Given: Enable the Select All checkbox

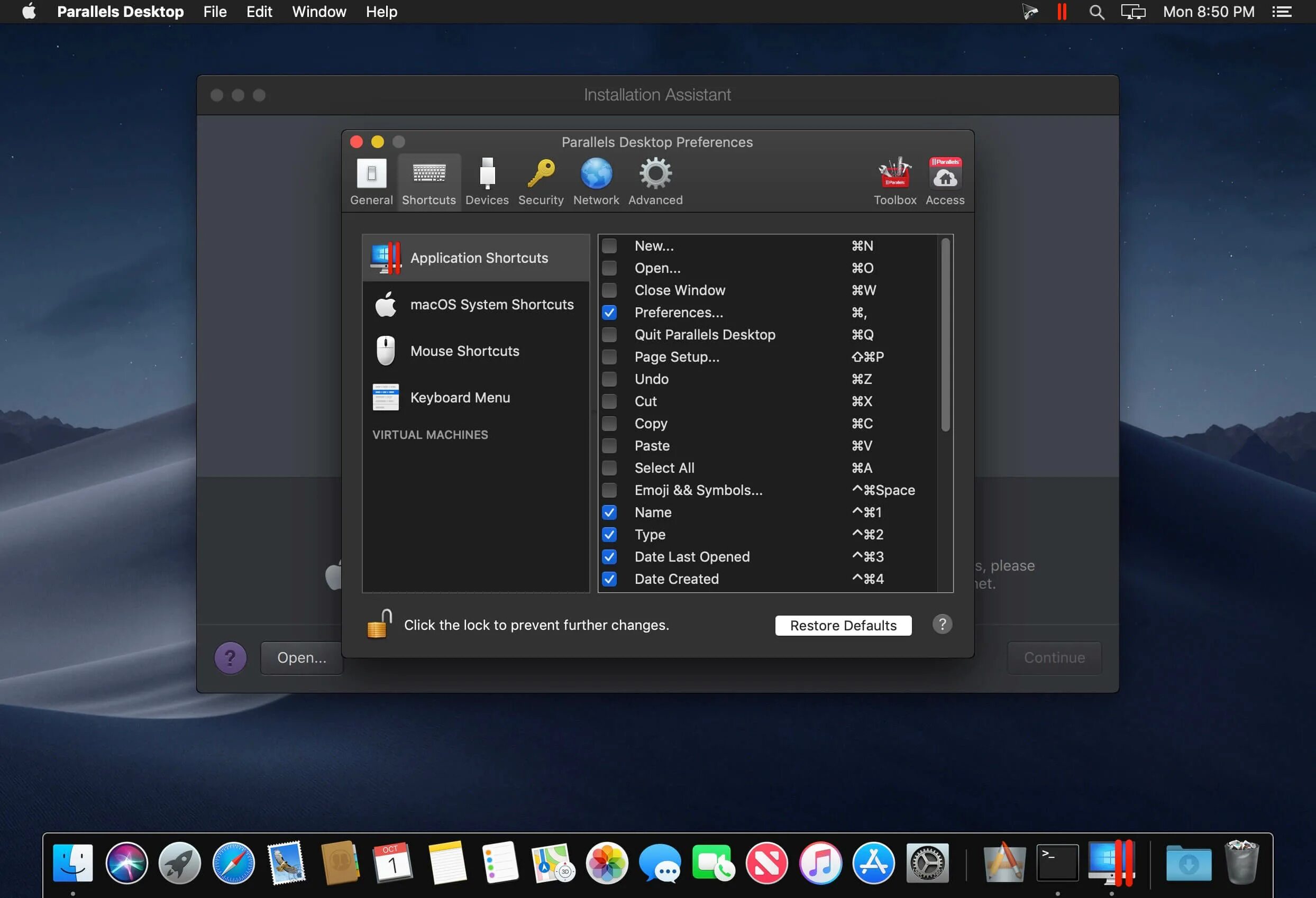Looking at the screenshot, I should (x=609, y=468).
